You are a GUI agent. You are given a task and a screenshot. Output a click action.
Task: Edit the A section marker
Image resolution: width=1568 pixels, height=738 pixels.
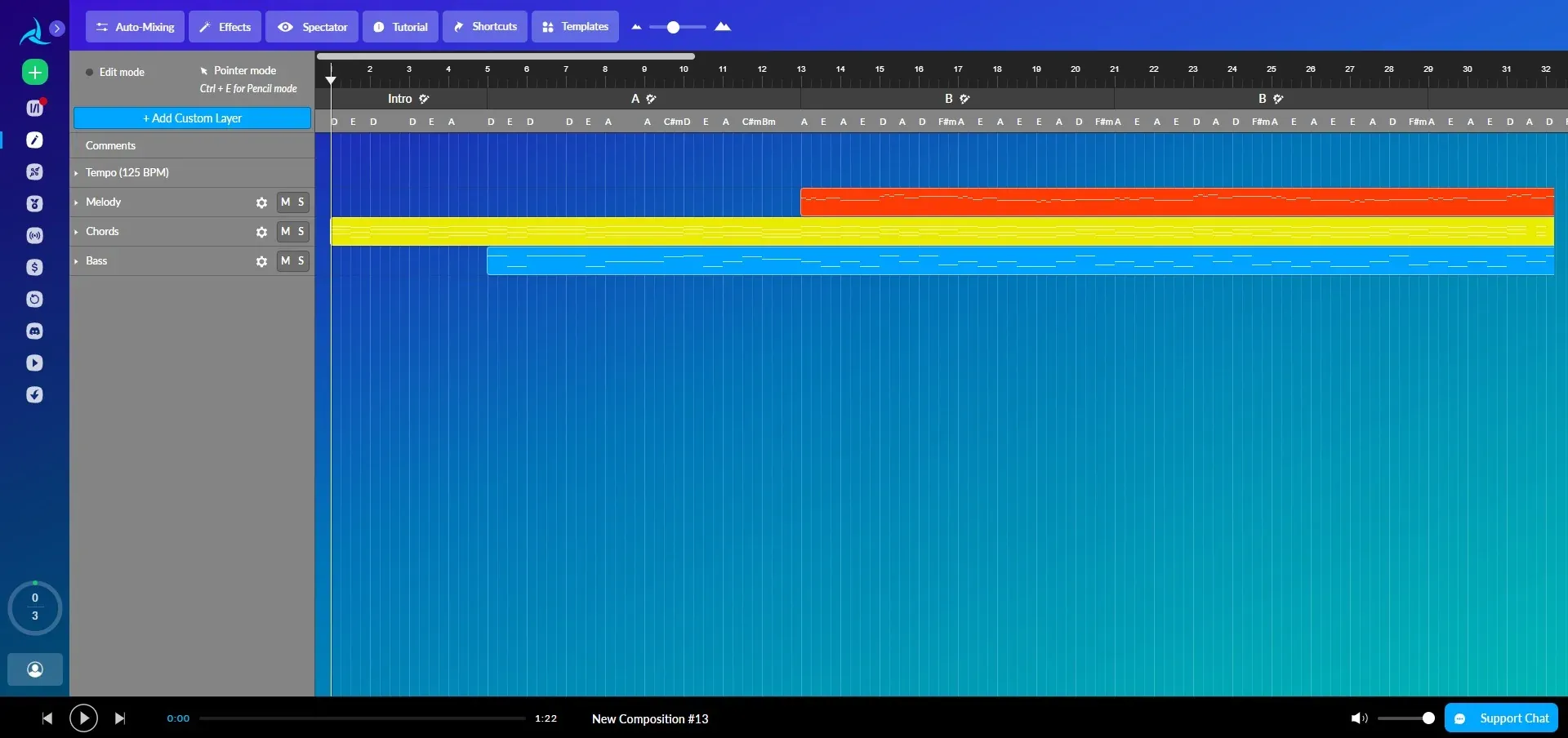651,99
